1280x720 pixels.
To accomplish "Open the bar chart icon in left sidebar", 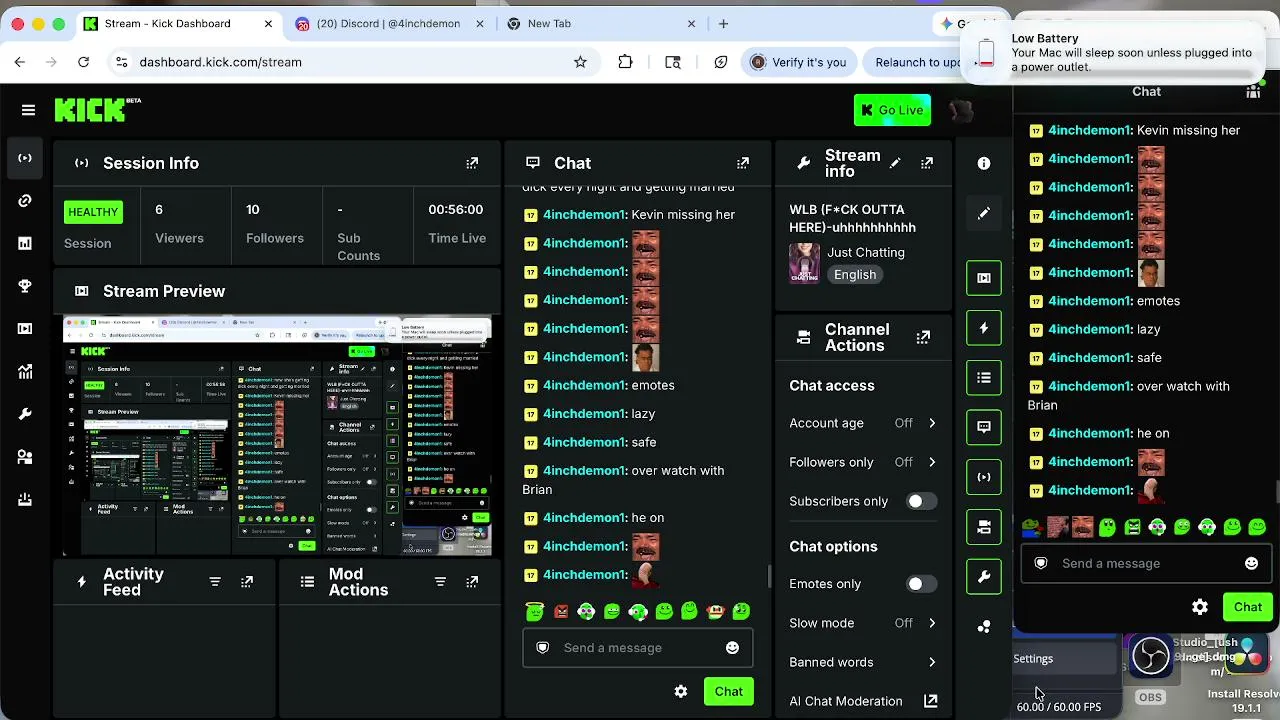I will pyautogui.click(x=25, y=243).
